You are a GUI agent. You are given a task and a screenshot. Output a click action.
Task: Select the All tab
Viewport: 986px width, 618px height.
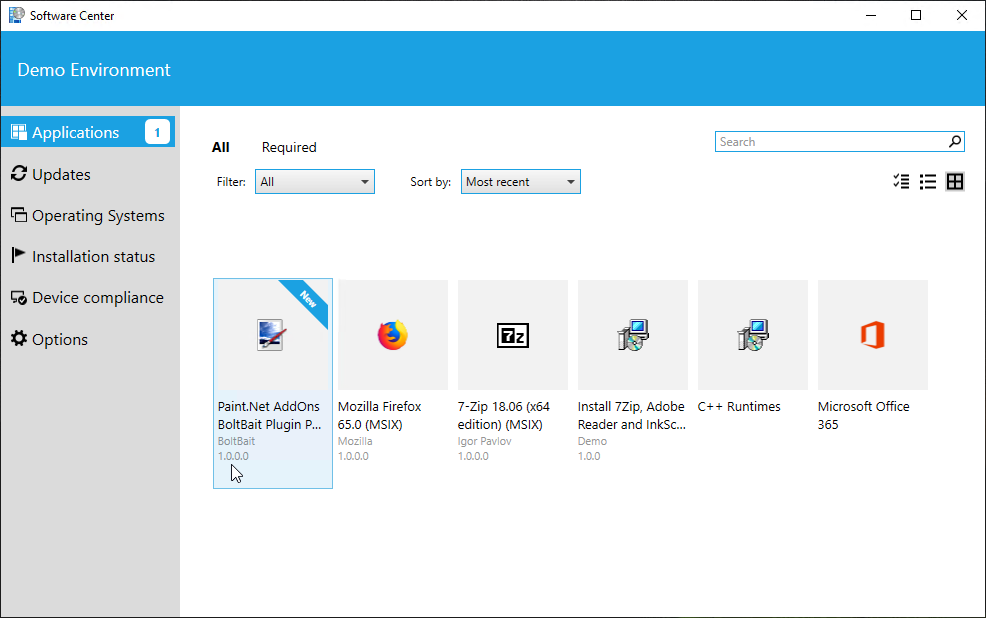click(x=221, y=147)
